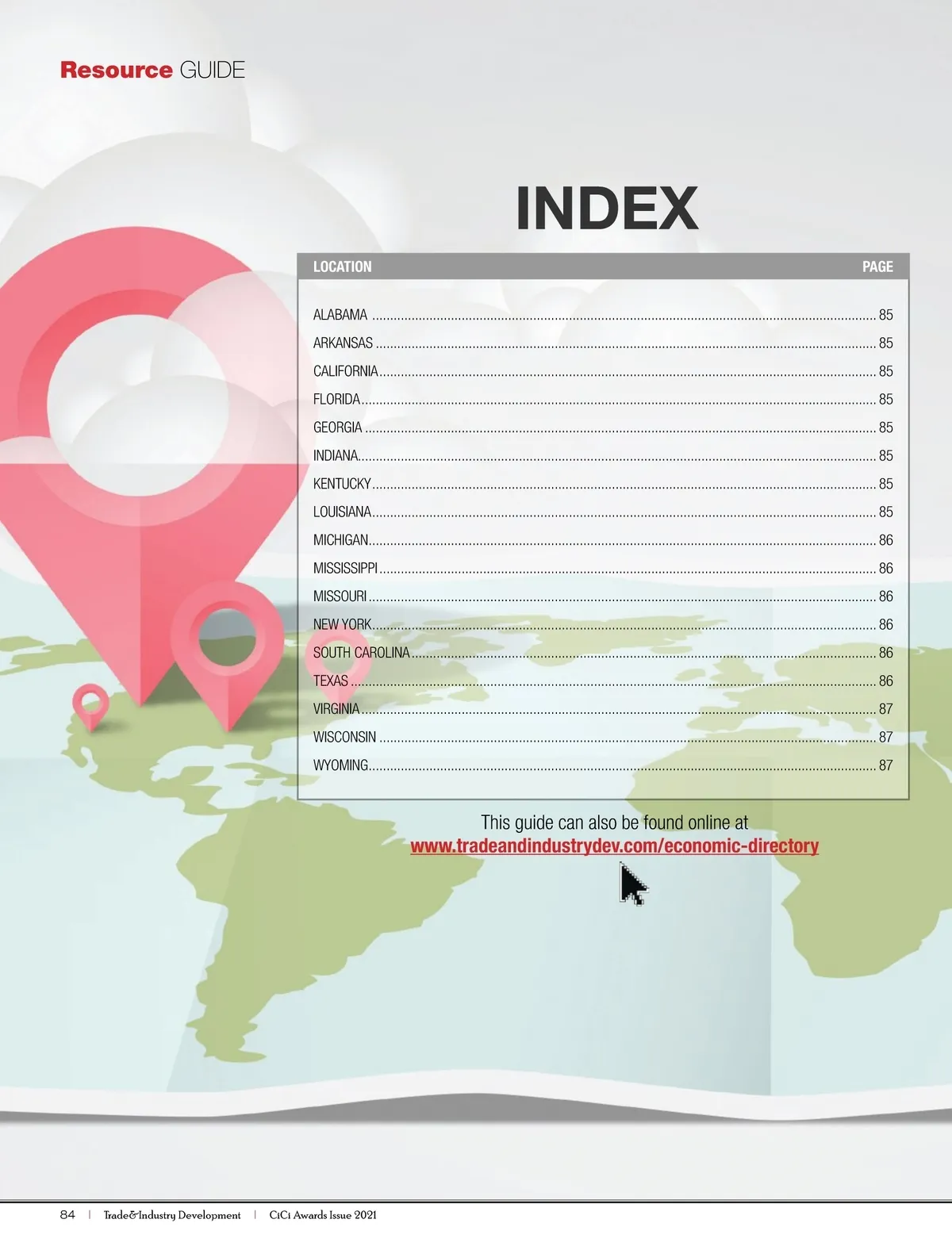This screenshot has height=1250, width=952.
Task: Jump to the Florida entry
Action: (x=336, y=399)
